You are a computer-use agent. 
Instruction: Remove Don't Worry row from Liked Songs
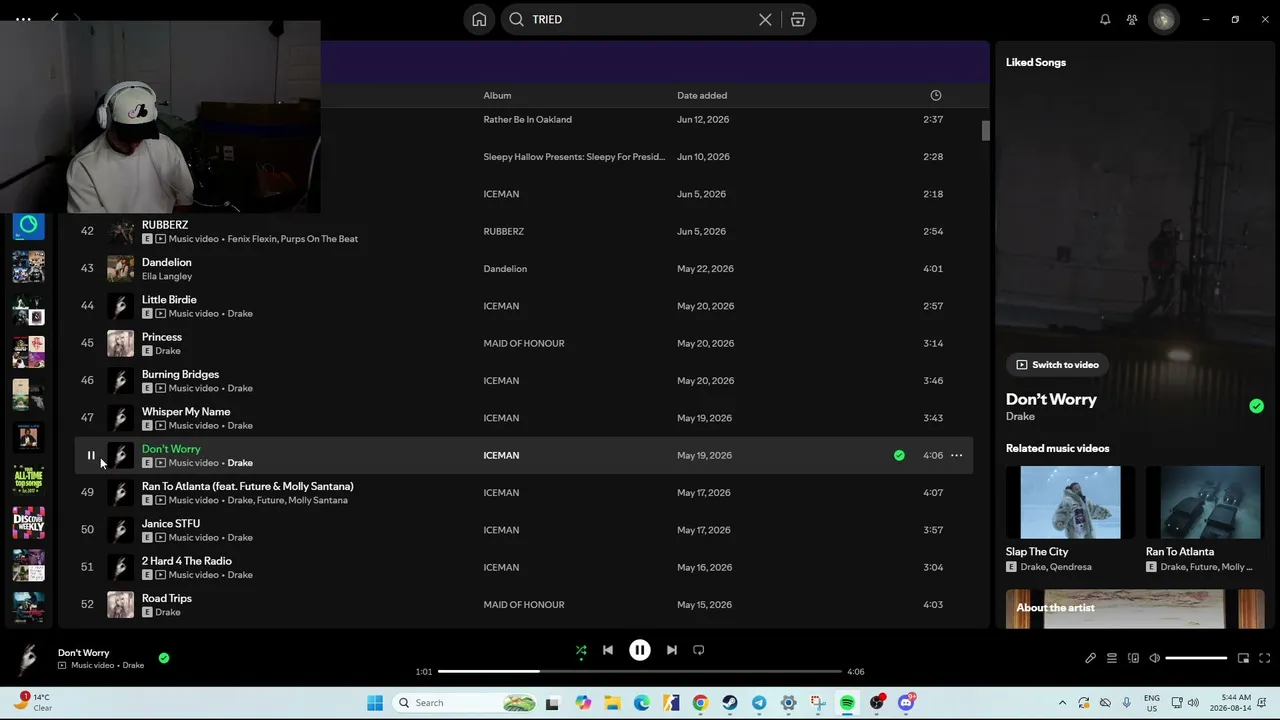[899, 455]
